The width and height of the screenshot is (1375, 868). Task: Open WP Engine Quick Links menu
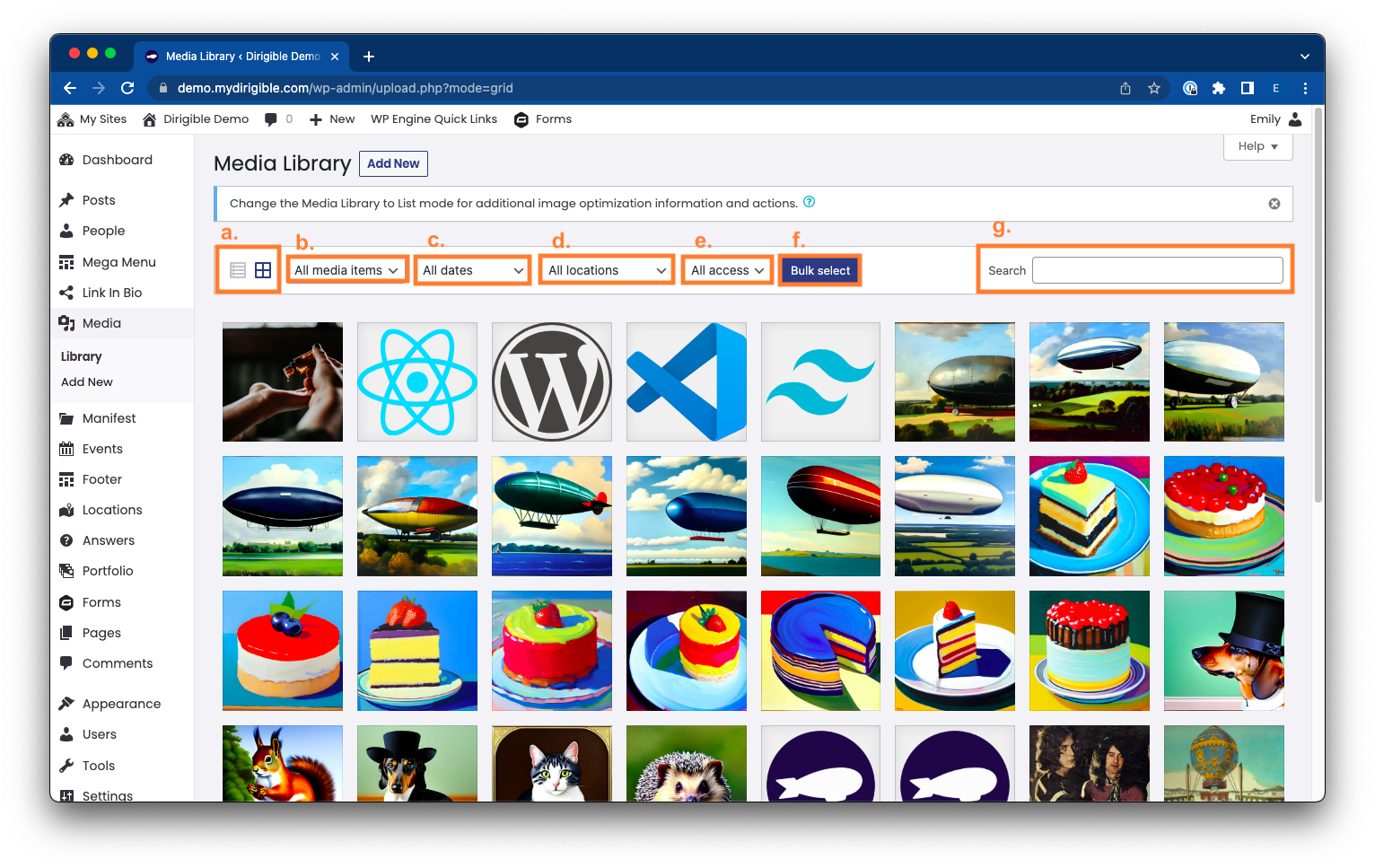click(434, 119)
